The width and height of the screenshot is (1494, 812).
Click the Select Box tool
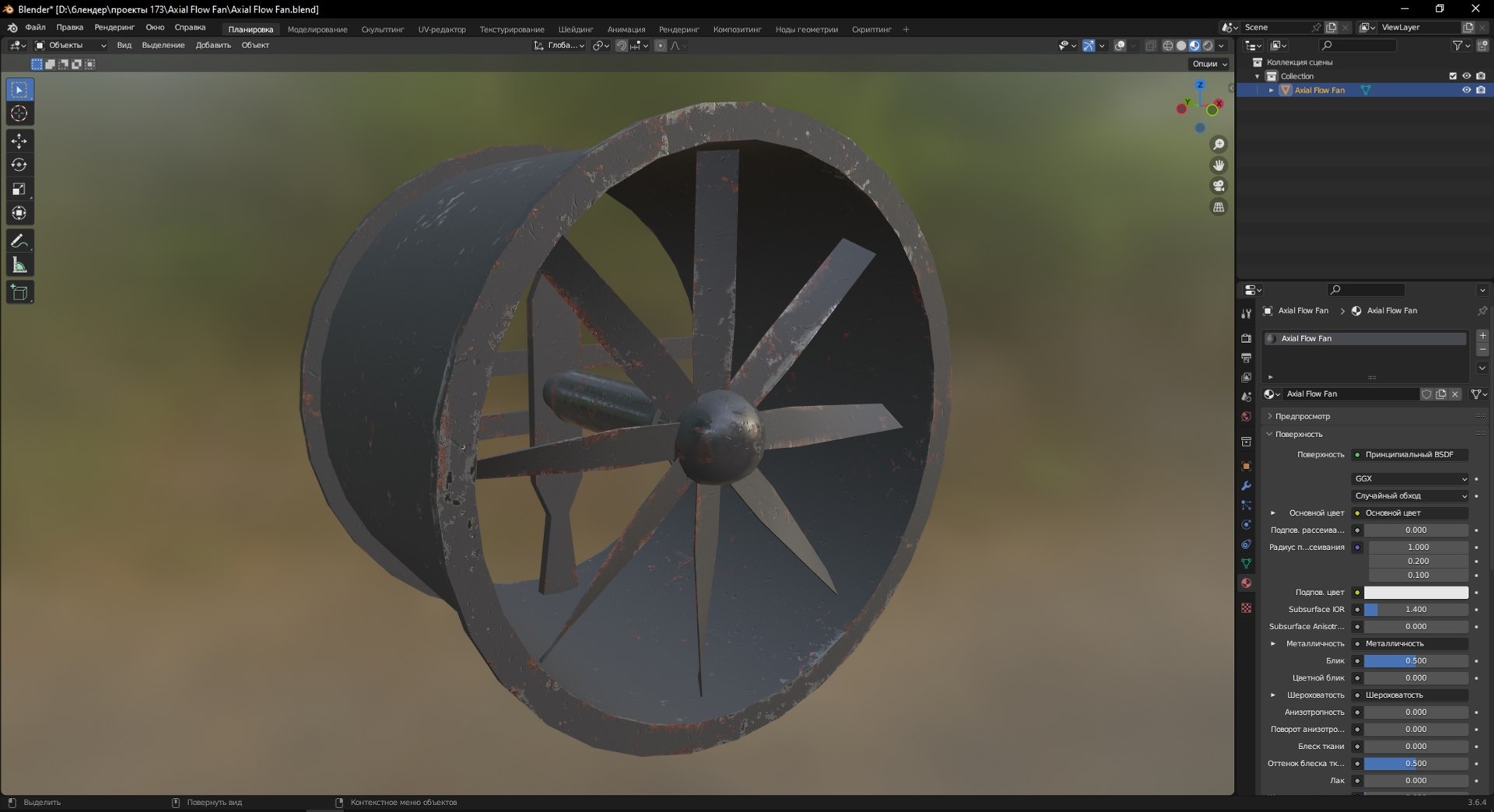point(19,89)
